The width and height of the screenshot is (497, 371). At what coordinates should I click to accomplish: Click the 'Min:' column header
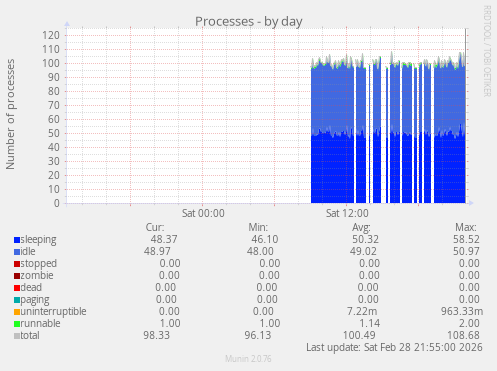tap(258, 227)
